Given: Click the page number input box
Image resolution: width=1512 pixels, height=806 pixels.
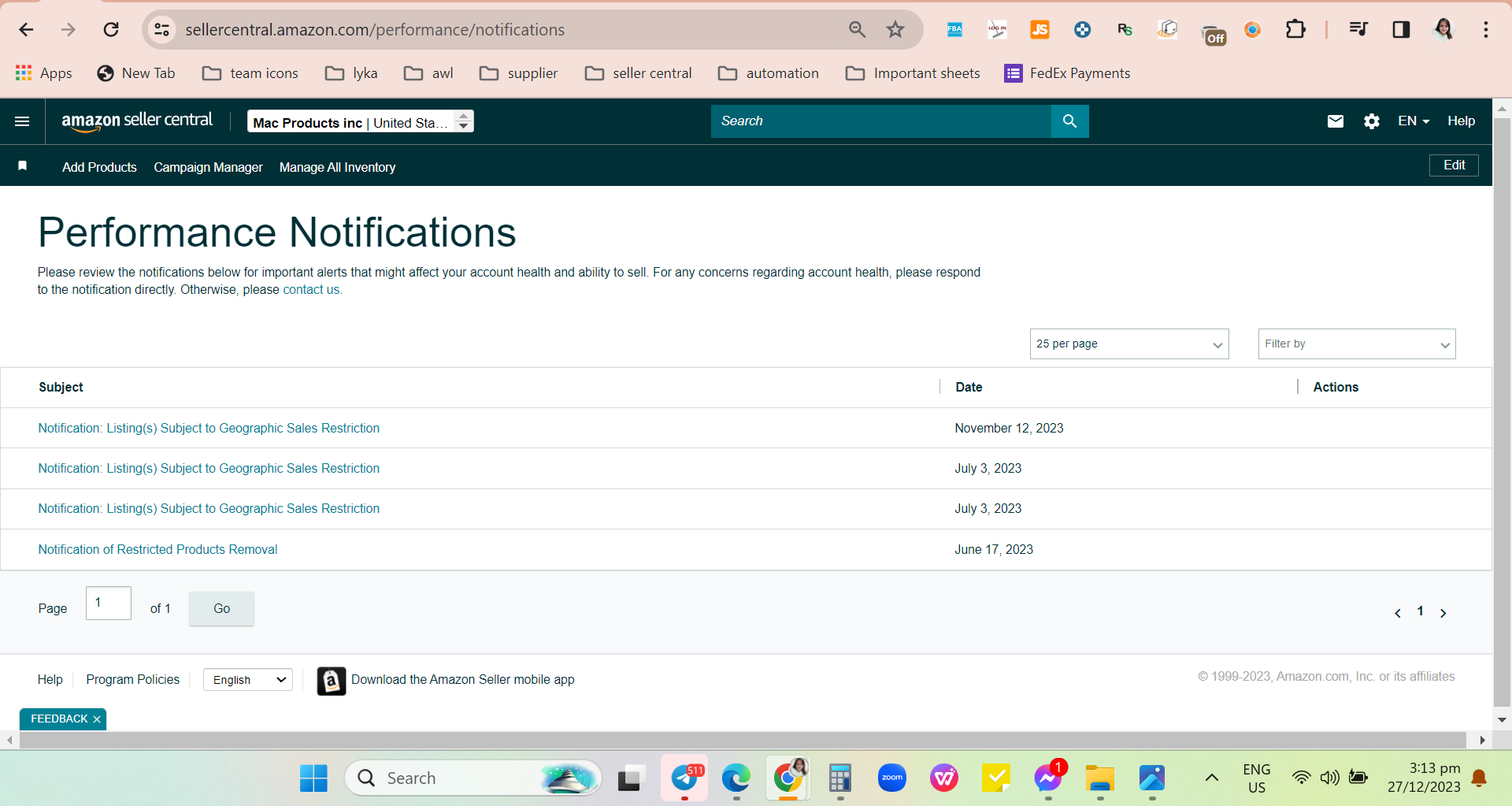Looking at the screenshot, I should pos(108,604).
